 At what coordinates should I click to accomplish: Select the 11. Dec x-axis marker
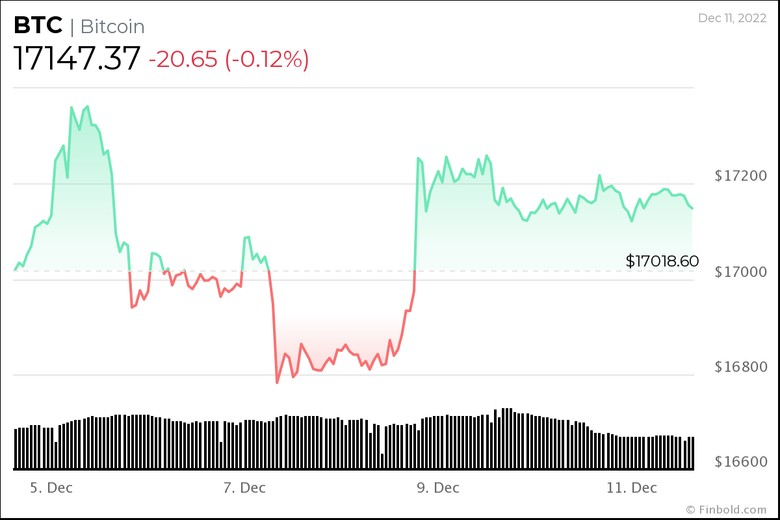coord(631,488)
